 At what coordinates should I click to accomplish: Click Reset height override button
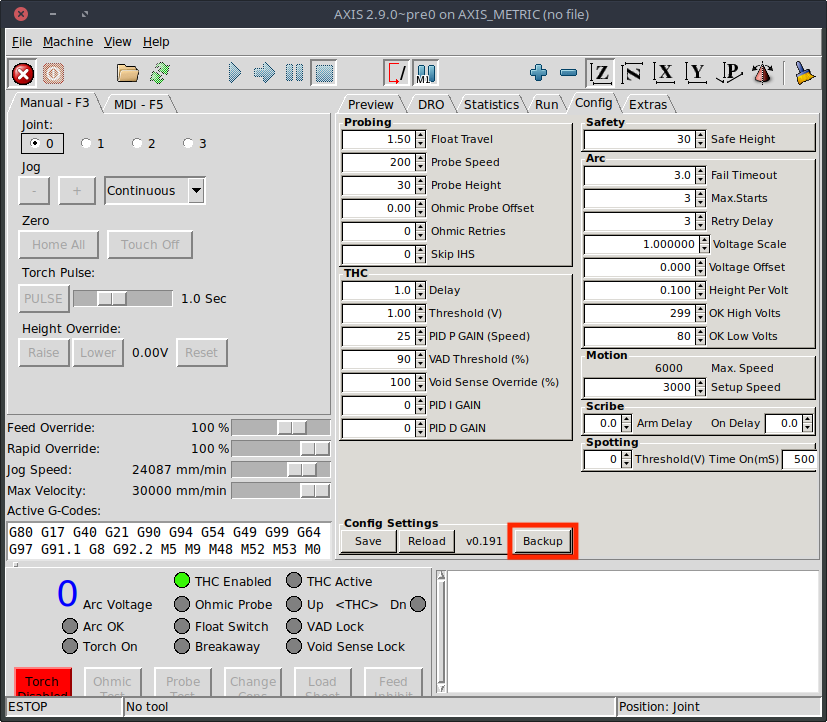(x=201, y=352)
